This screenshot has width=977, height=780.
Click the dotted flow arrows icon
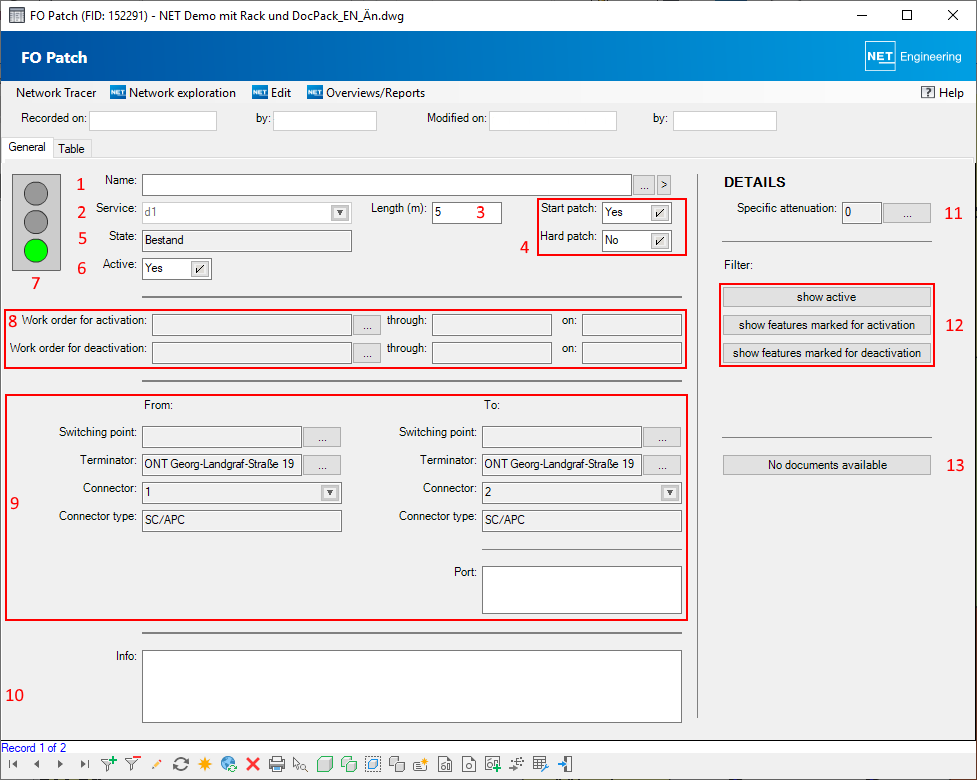point(517,764)
